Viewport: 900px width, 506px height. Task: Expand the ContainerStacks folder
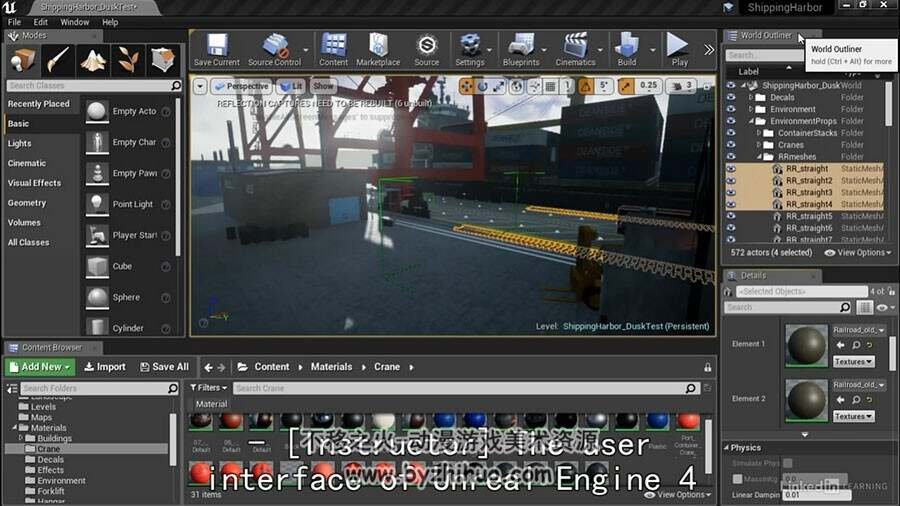(759, 133)
